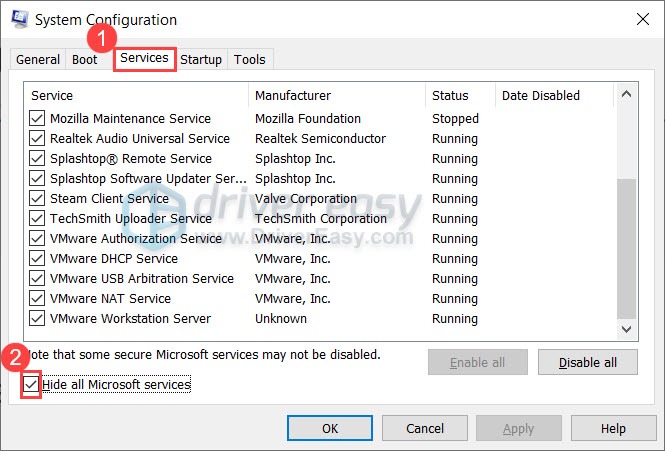The image size is (665, 451).
Task: Switch to the General tab
Action: point(38,60)
